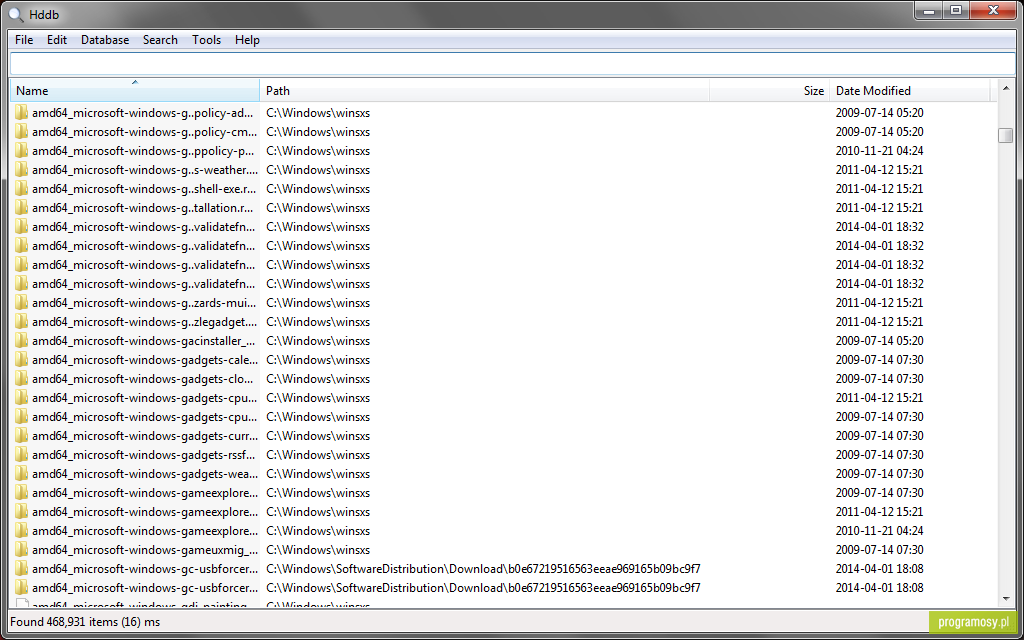This screenshot has height=640, width=1024.
Task: Click the date cell of gadgets-curr row
Action: [x=880, y=436]
